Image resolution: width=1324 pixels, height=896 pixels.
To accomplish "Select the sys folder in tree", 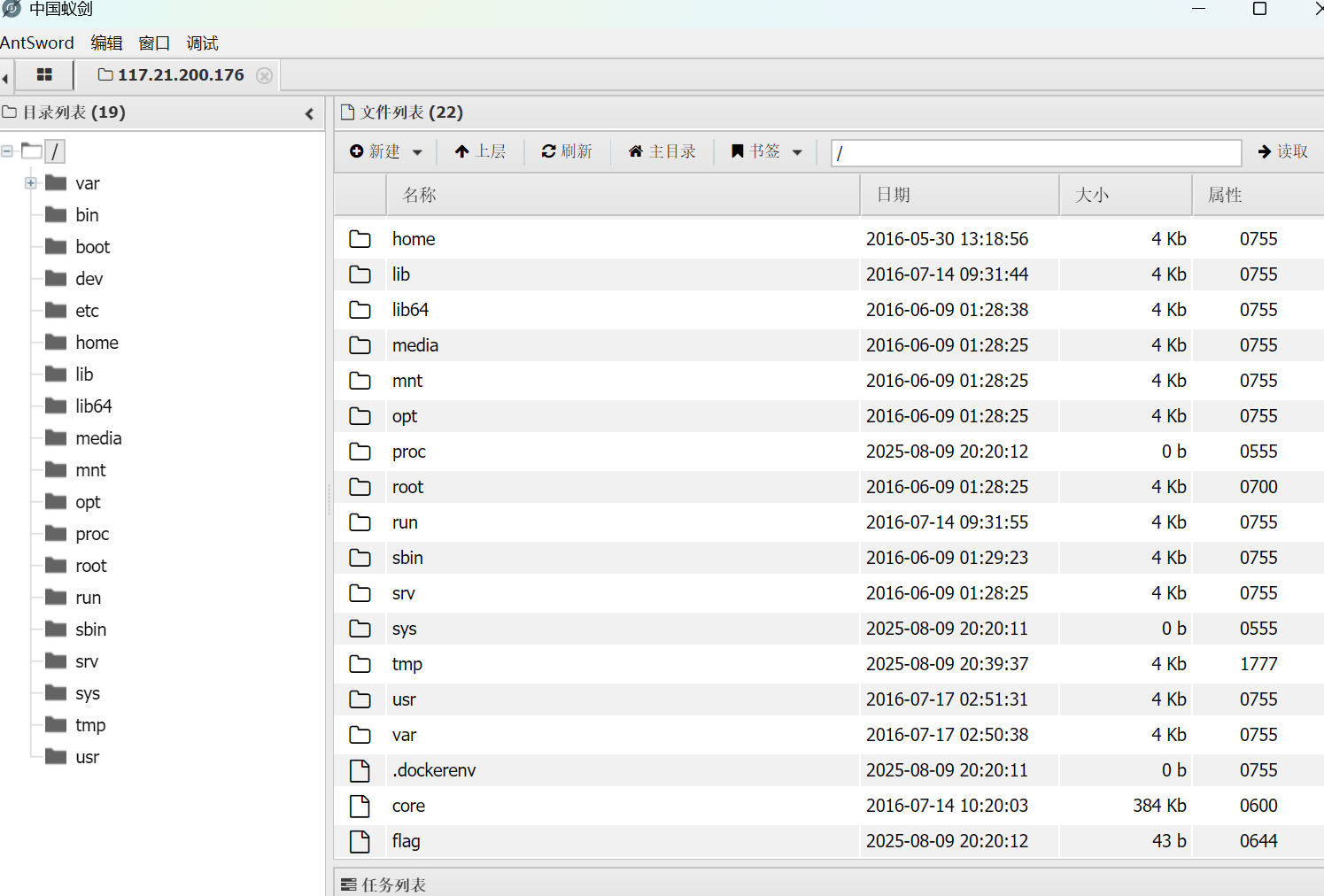I will 88,693.
